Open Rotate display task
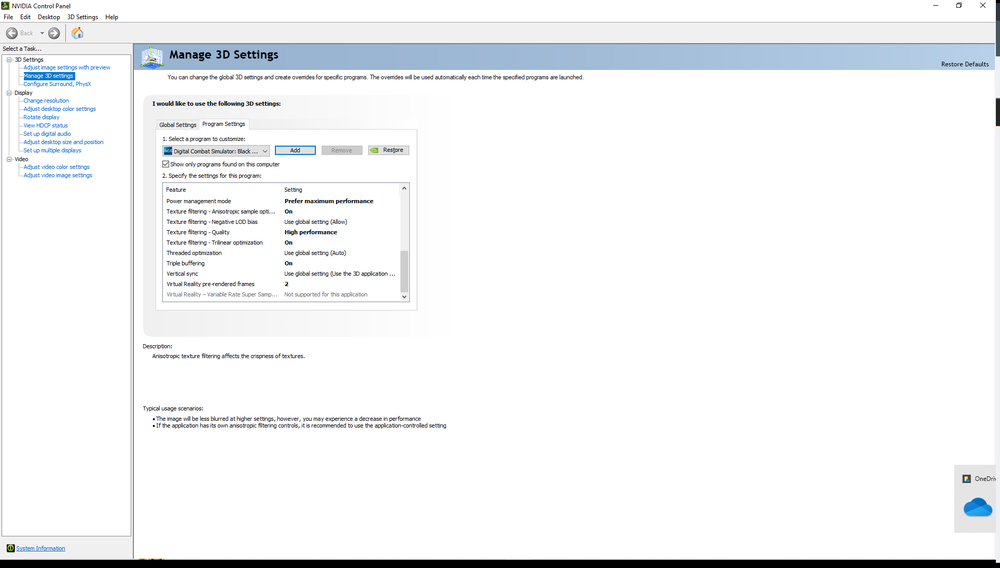Viewport: 1000px width, 568px height. [x=41, y=117]
